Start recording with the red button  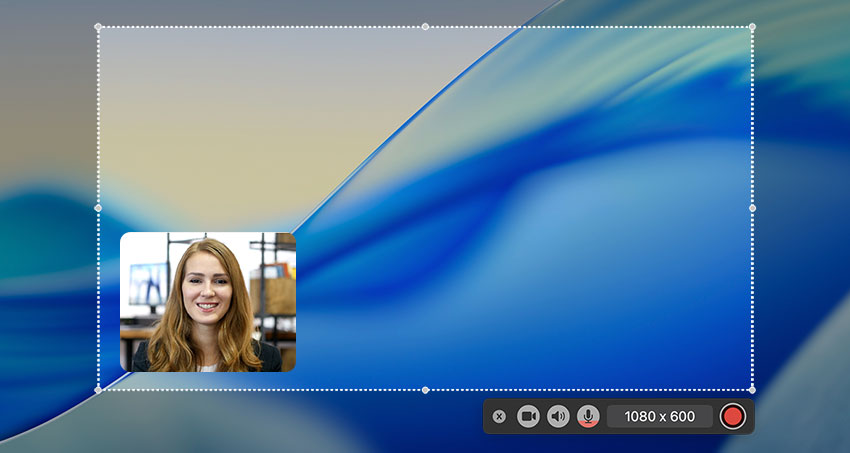733,416
